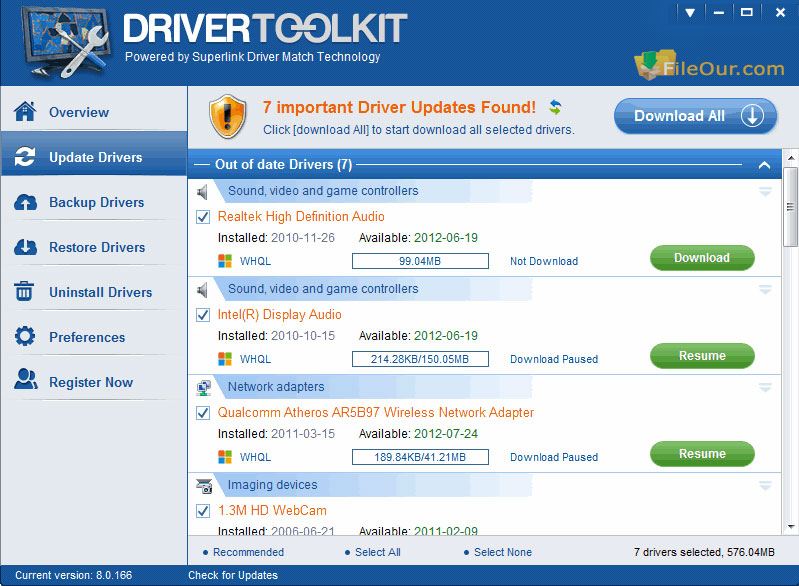
Task: Open the title bar dropdown menu arrow
Action: coord(690,13)
